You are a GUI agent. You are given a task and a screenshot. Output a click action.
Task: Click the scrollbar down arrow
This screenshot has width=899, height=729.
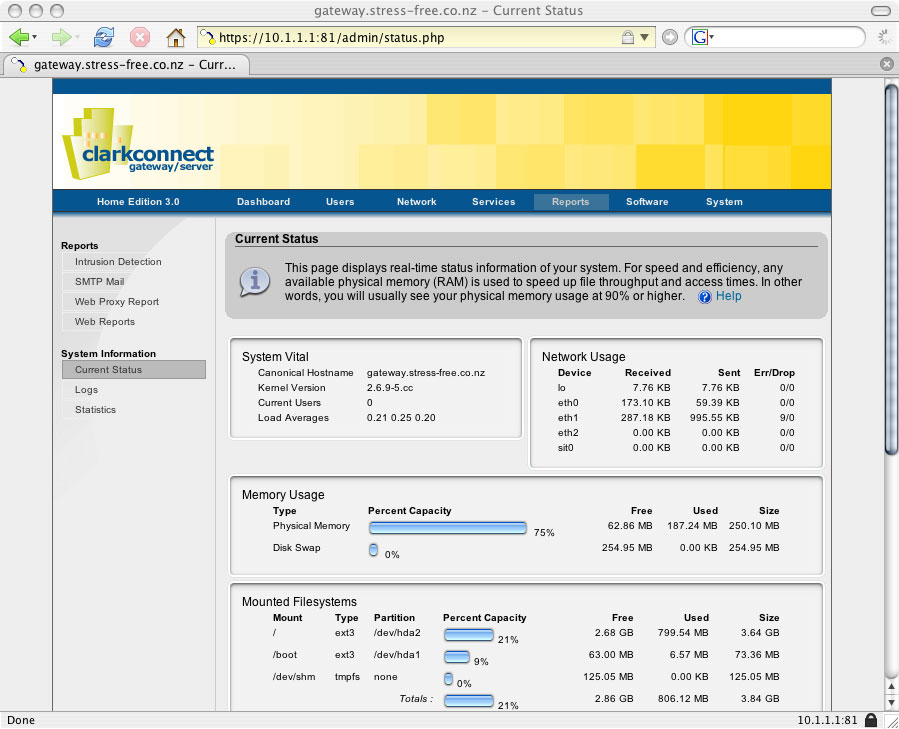[x=892, y=702]
